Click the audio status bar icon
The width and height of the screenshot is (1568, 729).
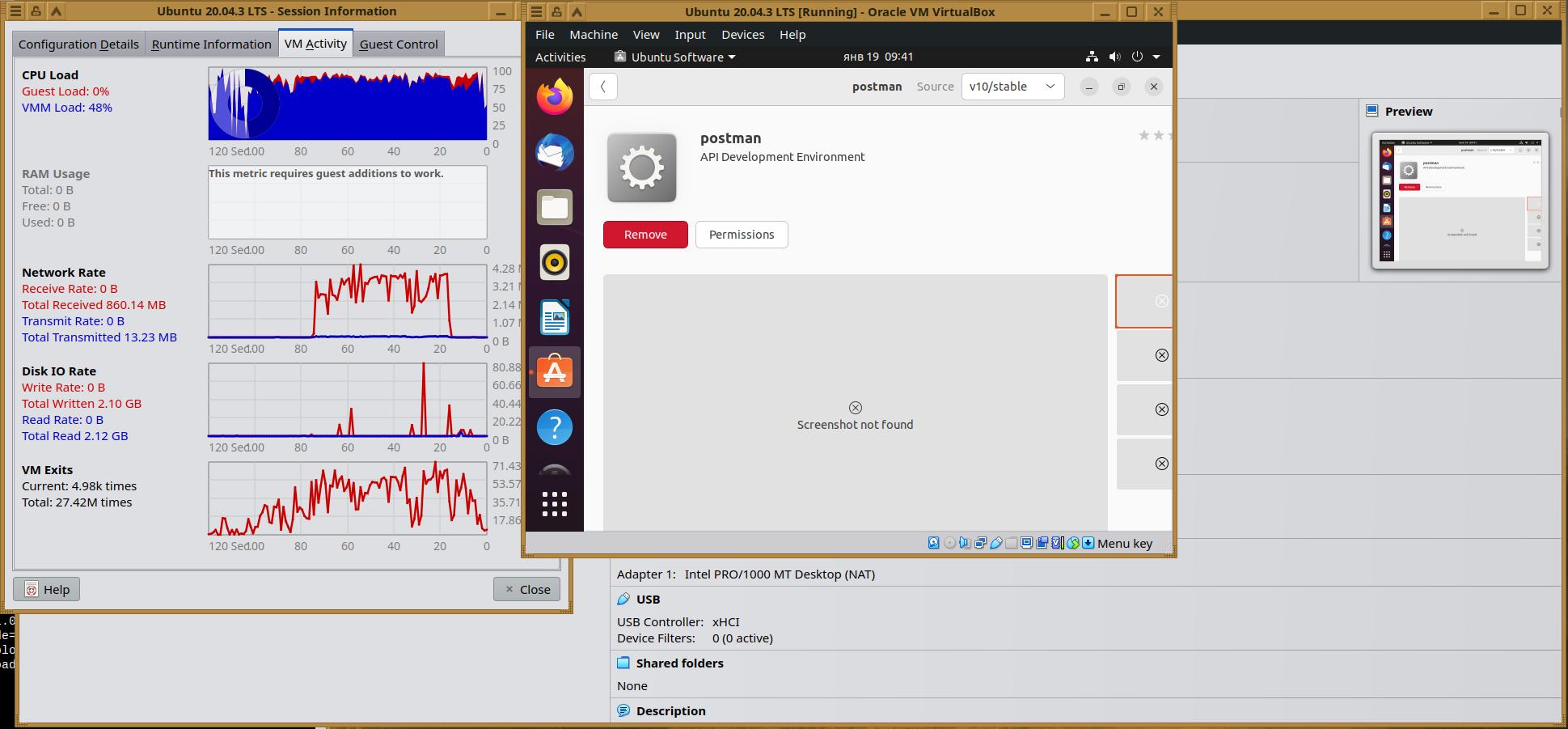click(965, 543)
